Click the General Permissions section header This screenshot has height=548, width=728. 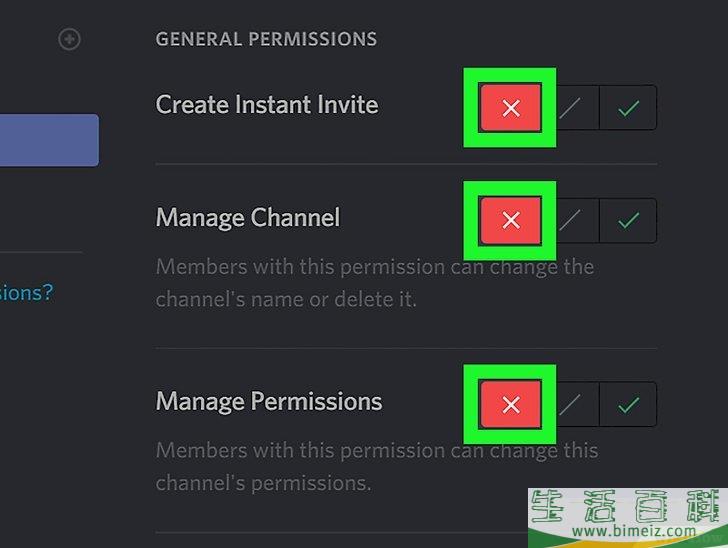coord(266,40)
